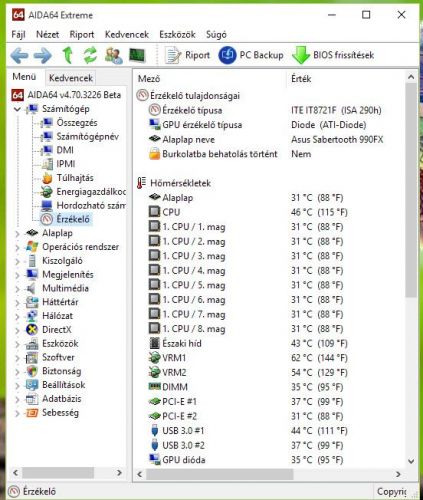Expand the Operációs rendszer node
This screenshot has height=500, width=423.
click(x=17, y=248)
